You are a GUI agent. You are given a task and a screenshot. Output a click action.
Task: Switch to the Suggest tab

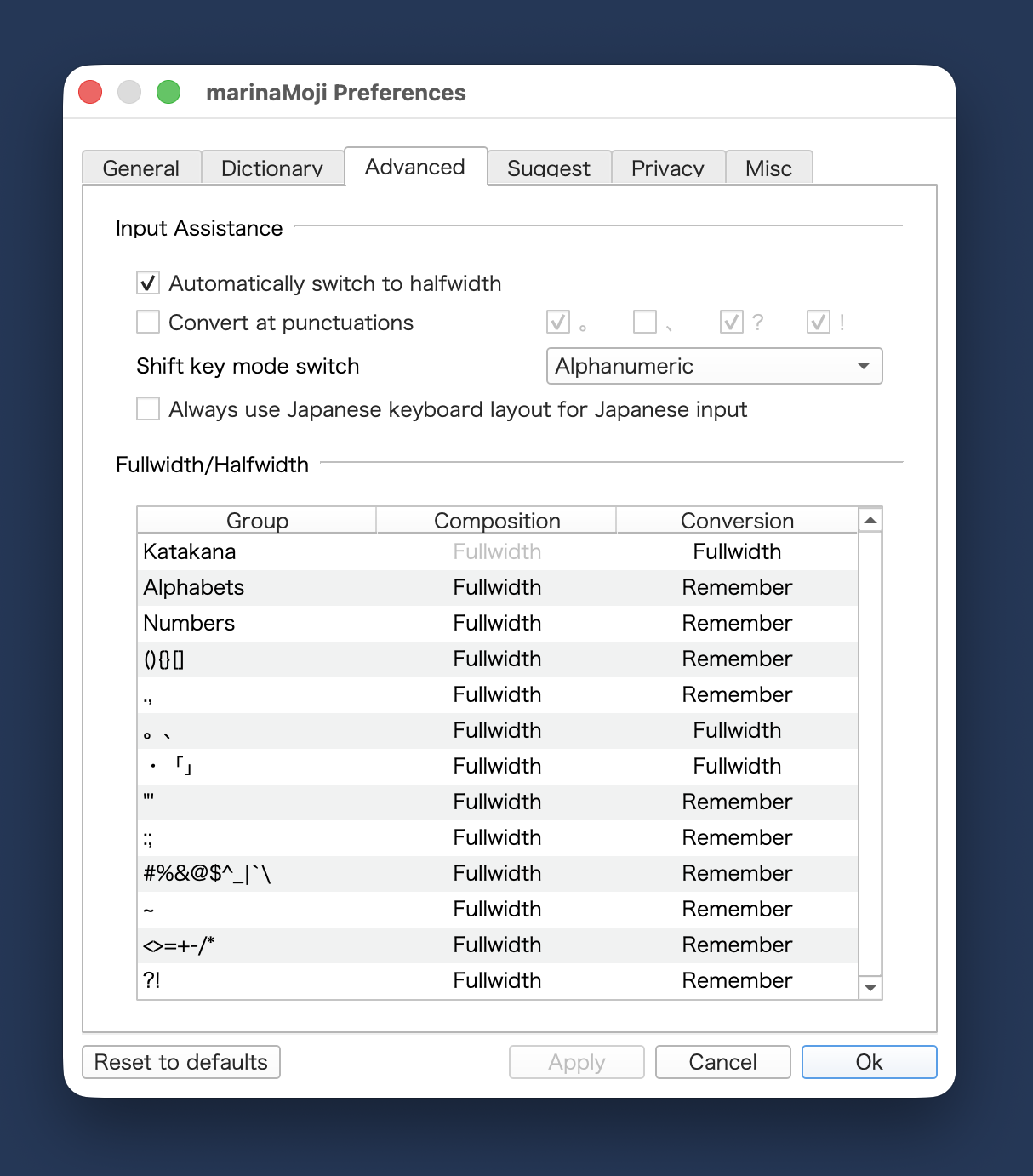(549, 168)
